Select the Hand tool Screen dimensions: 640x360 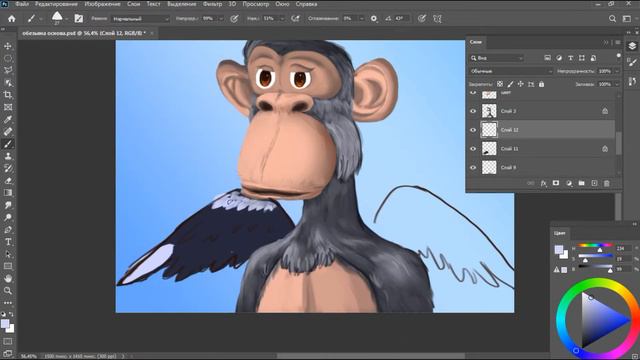[8, 278]
